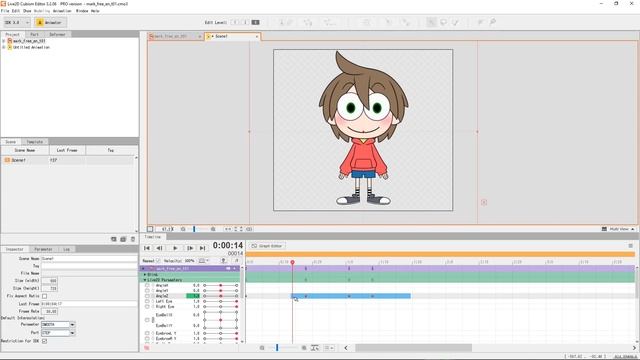Toggle checkbox for the highlighted Angle Z row
The width and height of the screenshot is (640, 360).
point(147,296)
